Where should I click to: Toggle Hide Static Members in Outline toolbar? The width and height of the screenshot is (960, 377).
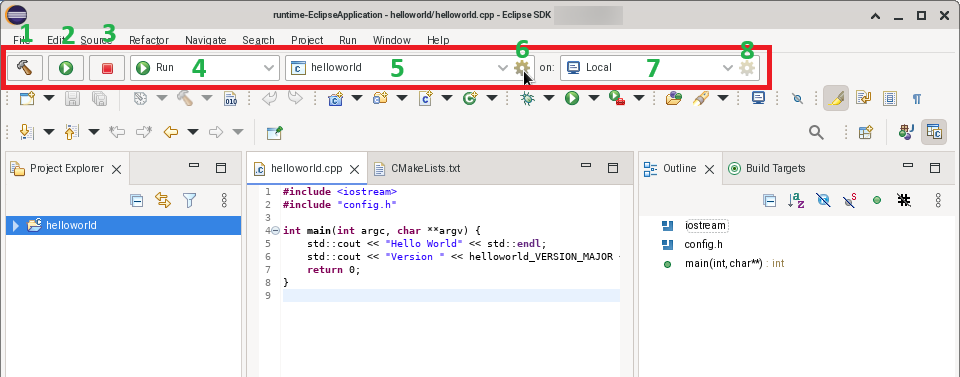(850, 200)
